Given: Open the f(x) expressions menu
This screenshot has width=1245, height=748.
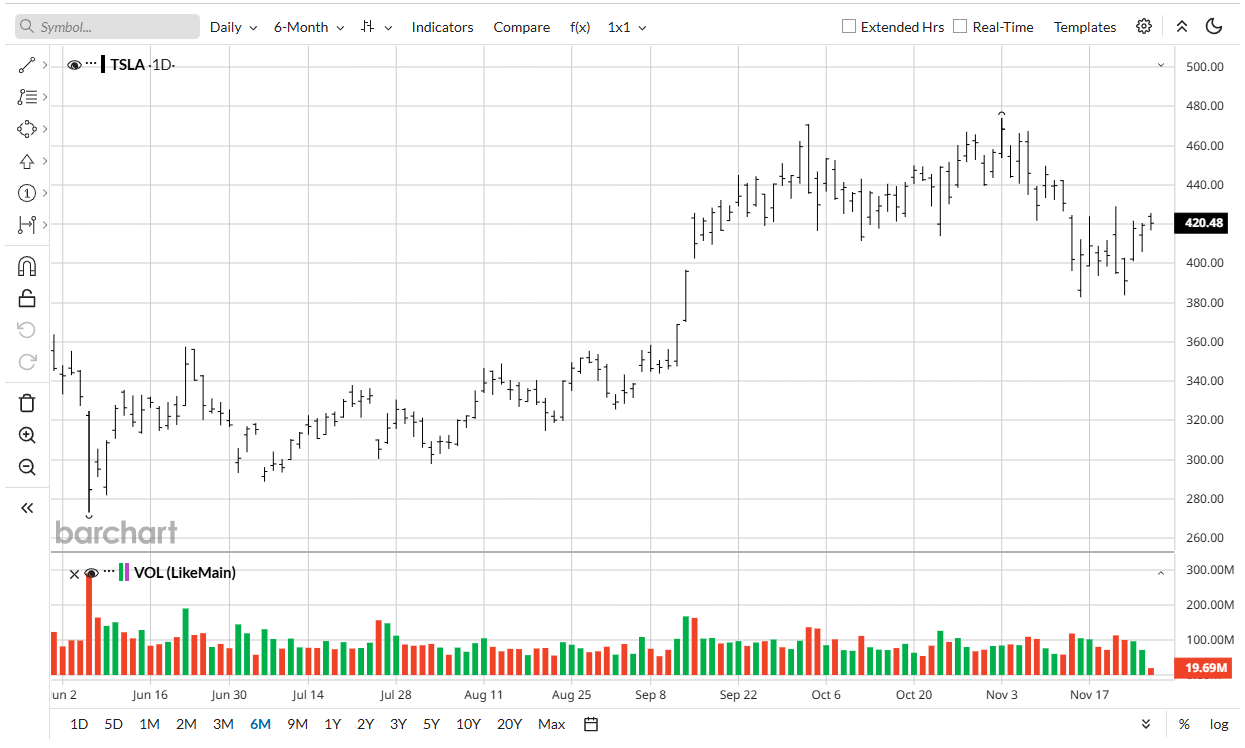Looking at the screenshot, I should [x=580, y=27].
